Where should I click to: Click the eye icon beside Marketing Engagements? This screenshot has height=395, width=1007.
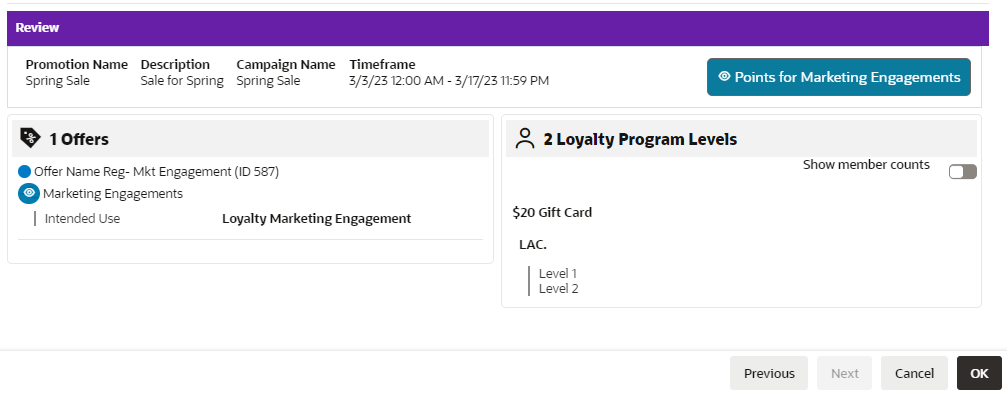28,193
